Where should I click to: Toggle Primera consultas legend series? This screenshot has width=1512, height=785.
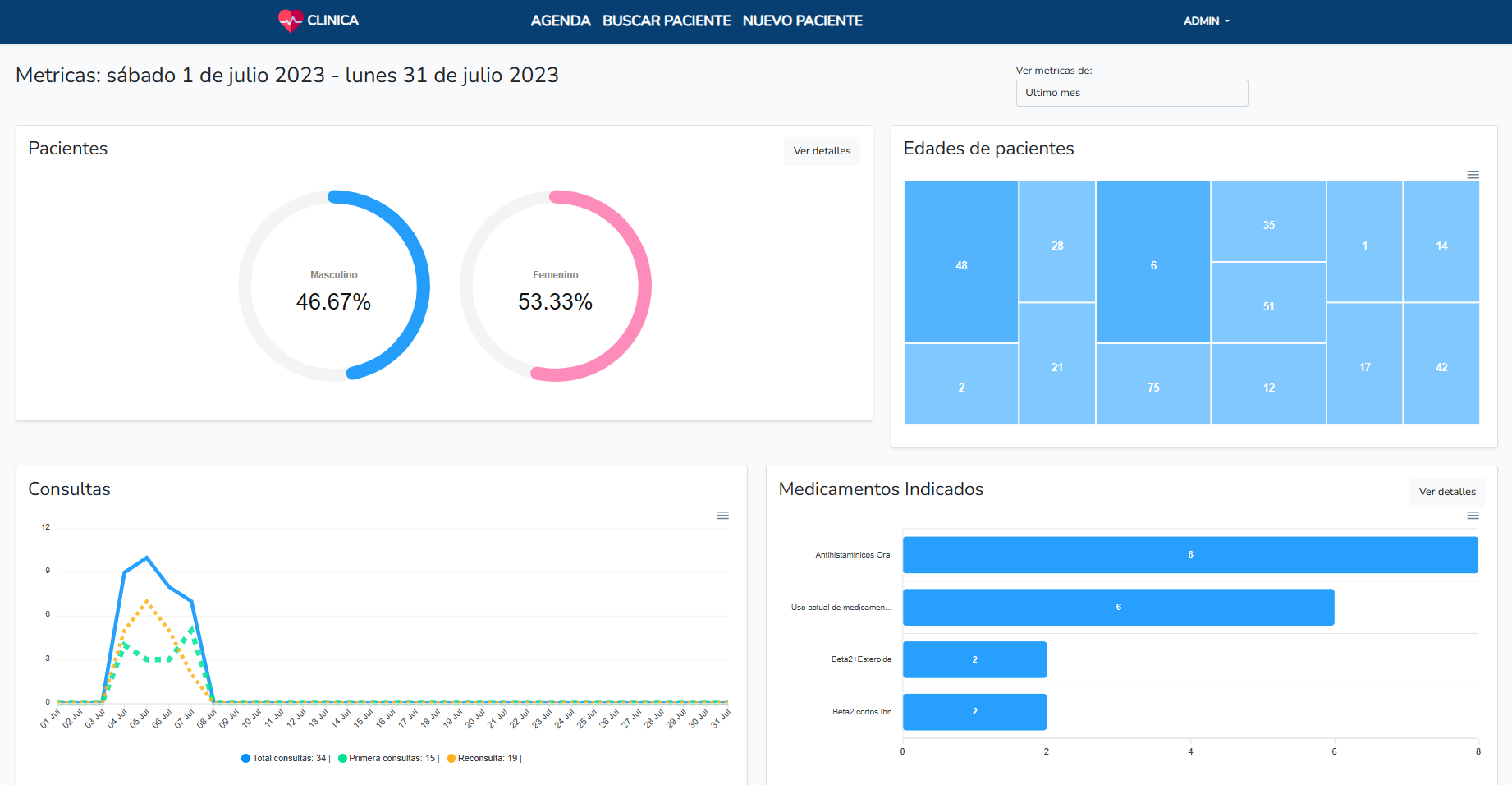click(388, 758)
